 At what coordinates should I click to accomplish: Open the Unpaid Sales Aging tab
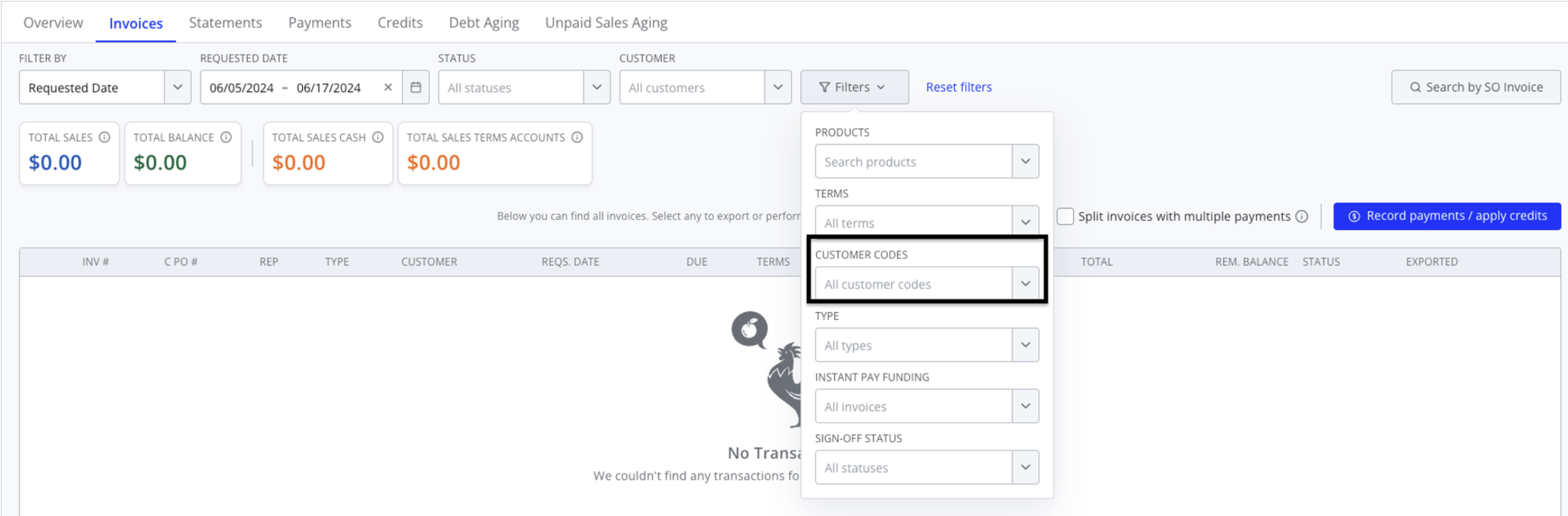click(606, 23)
